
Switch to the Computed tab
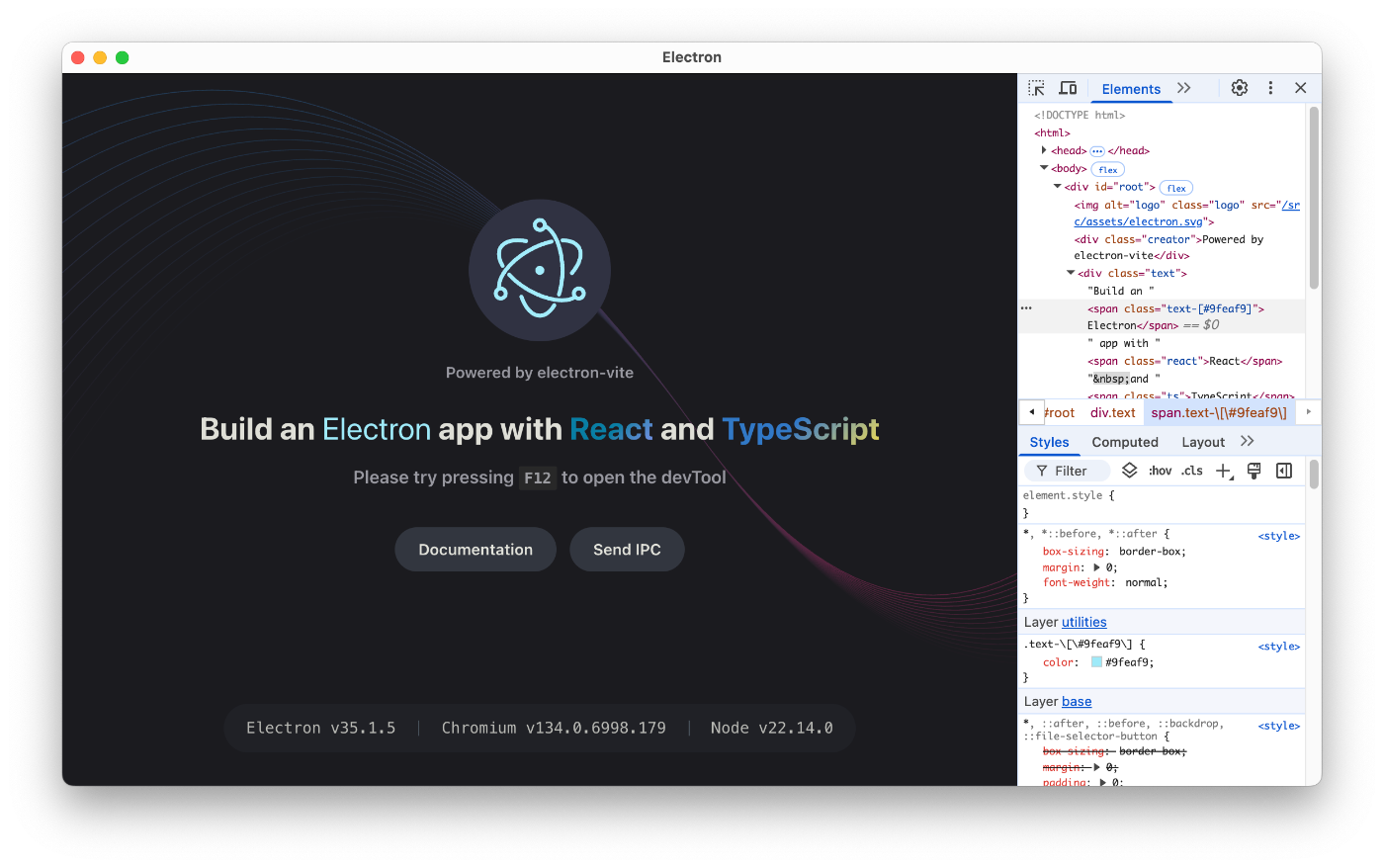(1125, 442)
